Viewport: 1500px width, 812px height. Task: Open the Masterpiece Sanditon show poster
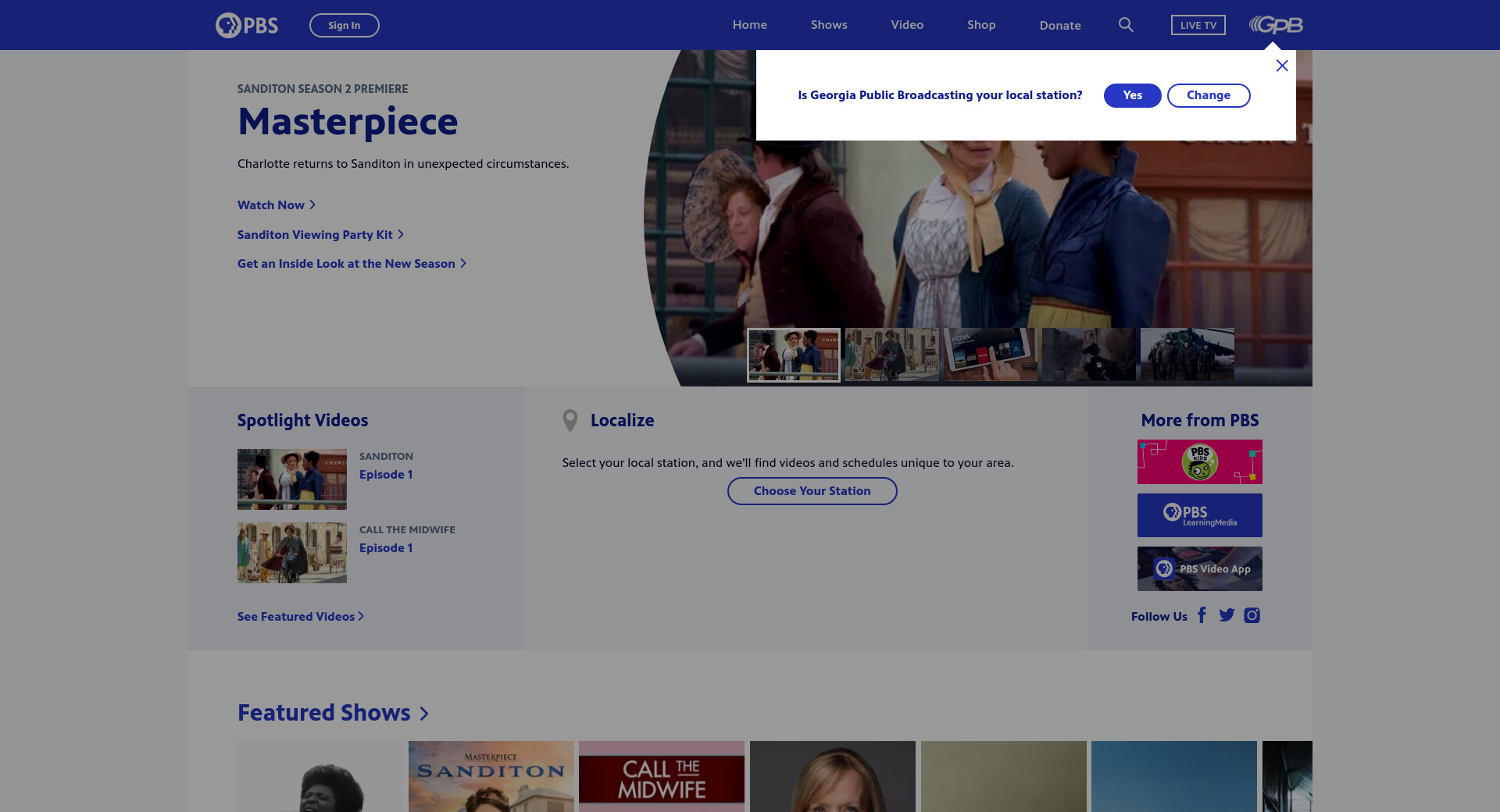pos(491,776)
